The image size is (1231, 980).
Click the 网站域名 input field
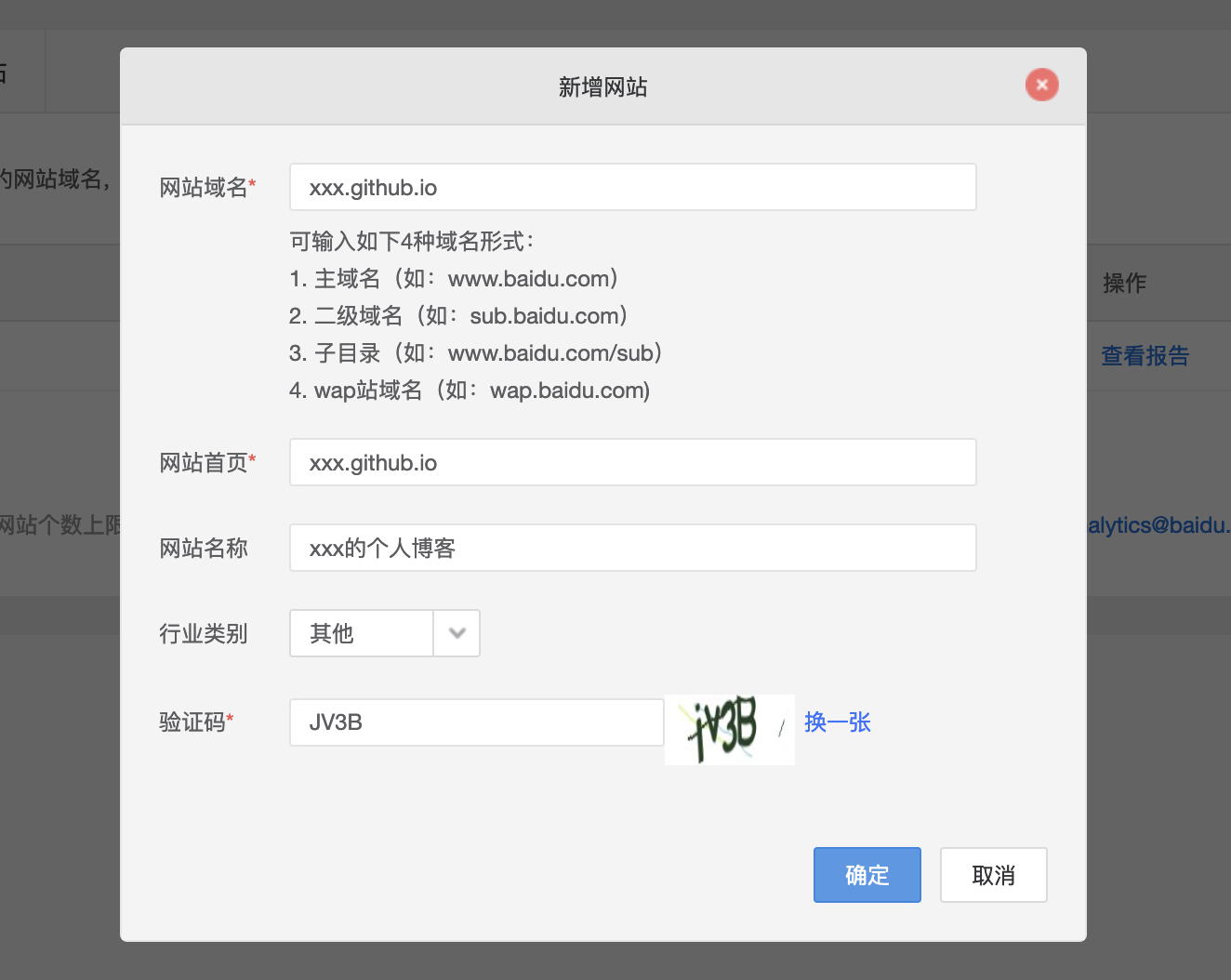tap(632, 187)
